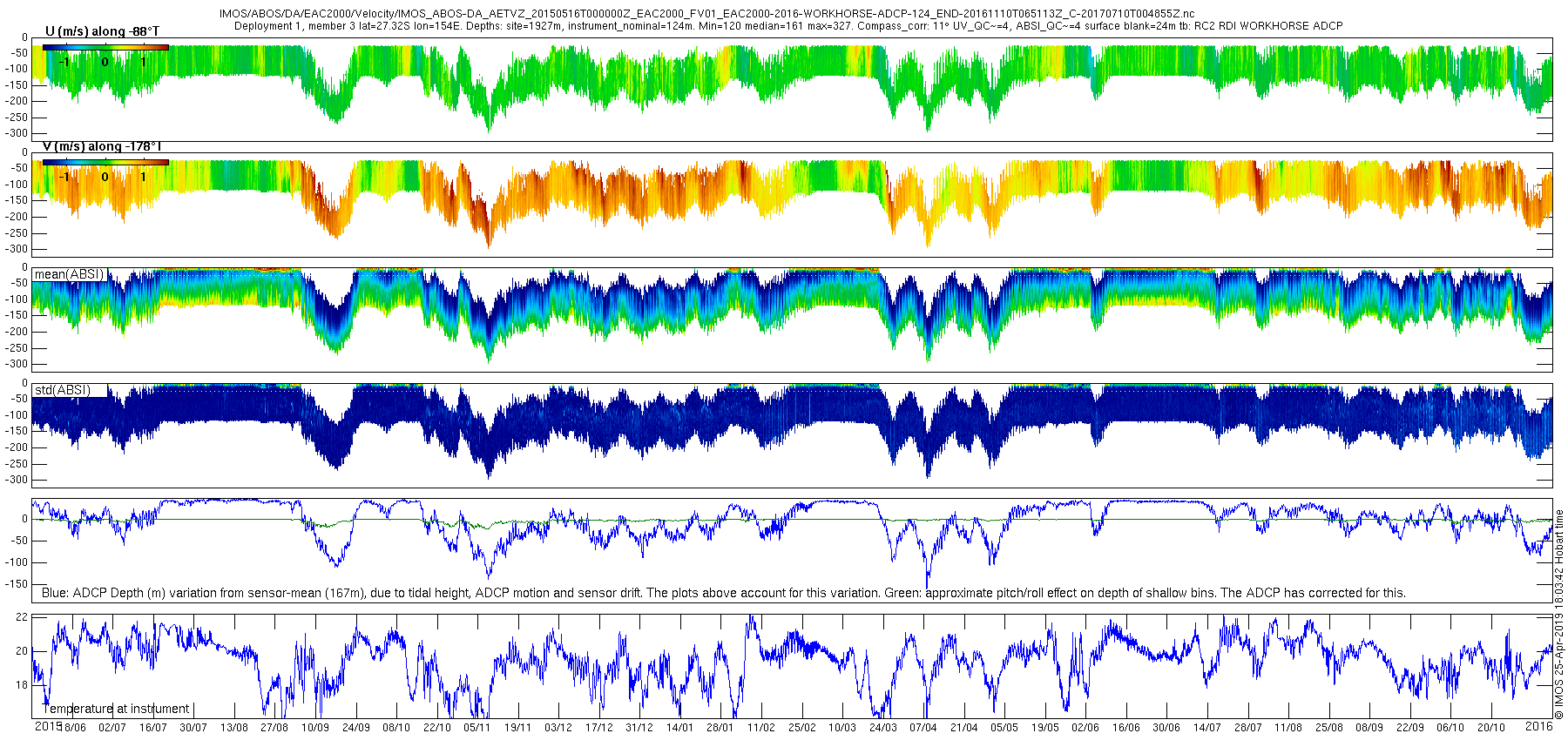Select the 'Deployment 1, member 3' metadata line
1568x740 pixels.
788,26
